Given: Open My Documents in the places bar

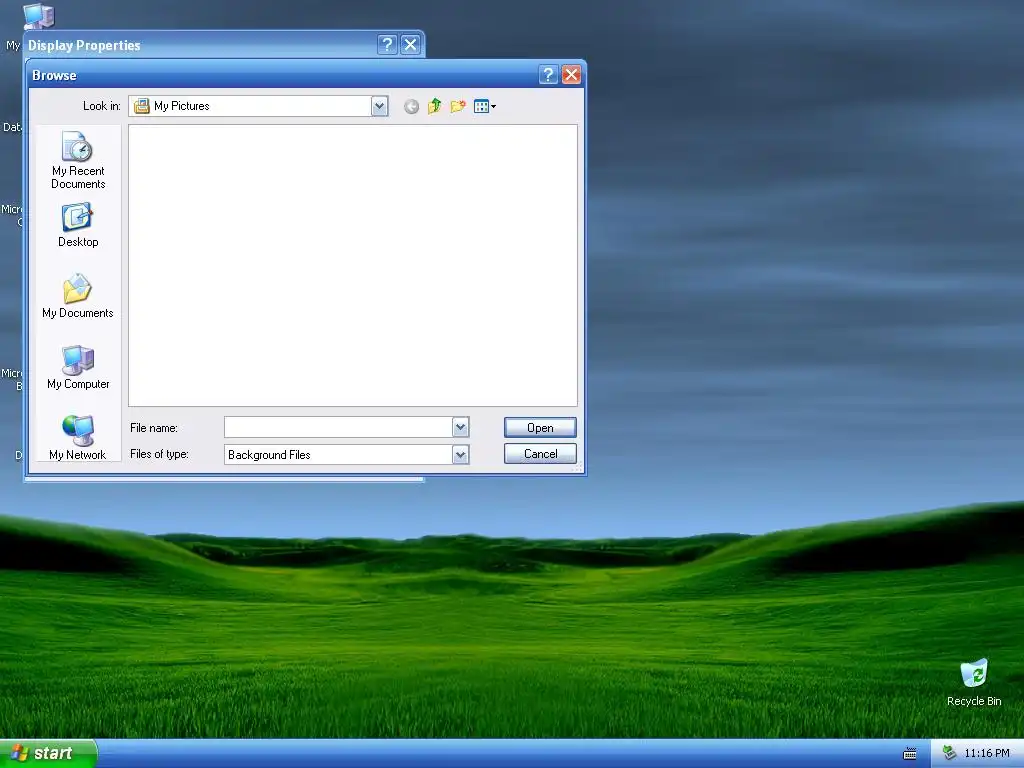Looking at the screenshot, I should [x=78, y=296].
